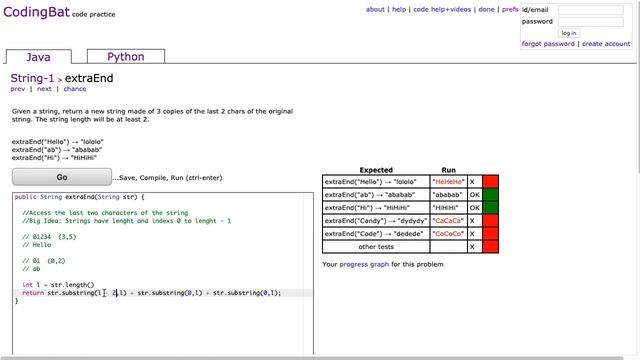Open the chance problem link

coord(75,89)
